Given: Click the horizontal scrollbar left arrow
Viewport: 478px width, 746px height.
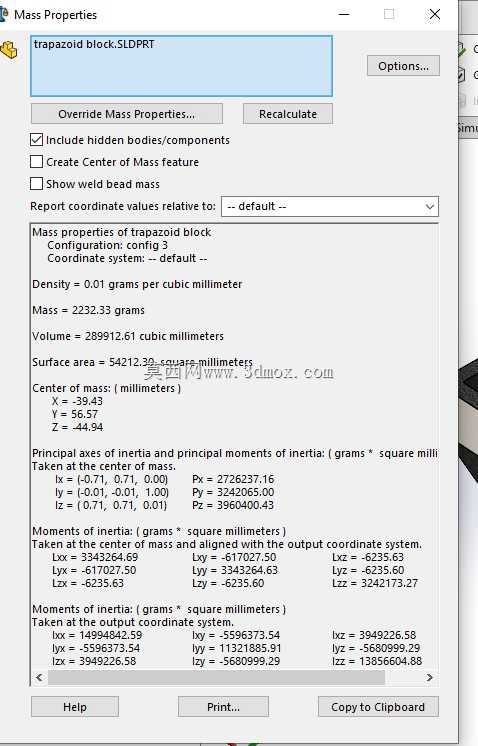Looking at the screenshot, I should 39,677.
